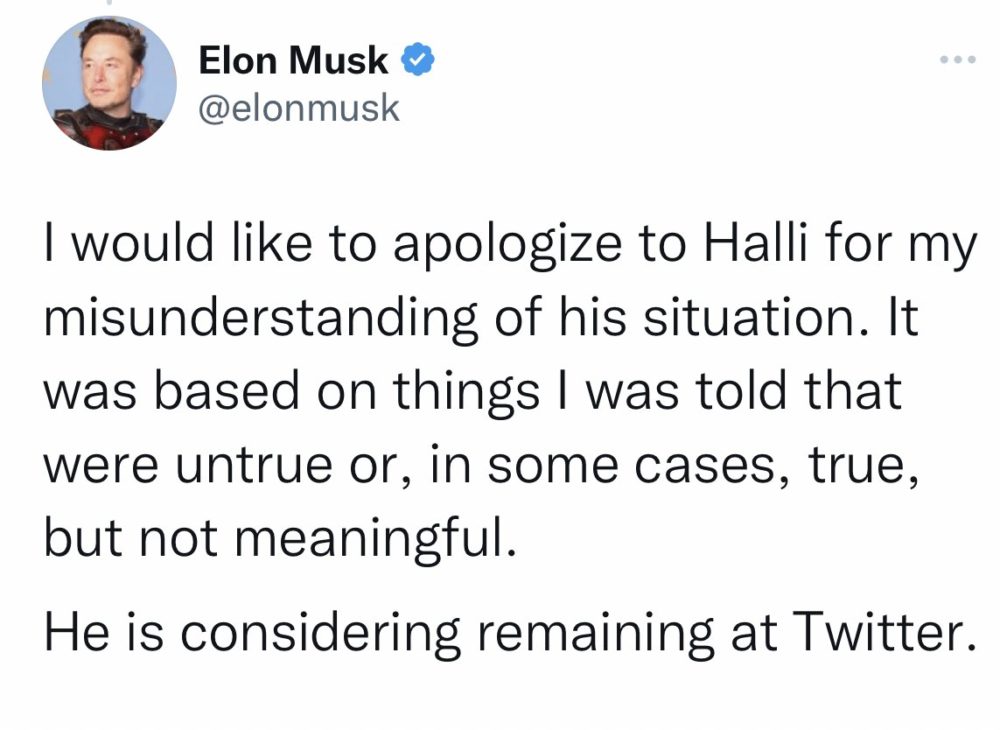
Task: Click the blue verified checkmark badge
Action: (418, 60)
